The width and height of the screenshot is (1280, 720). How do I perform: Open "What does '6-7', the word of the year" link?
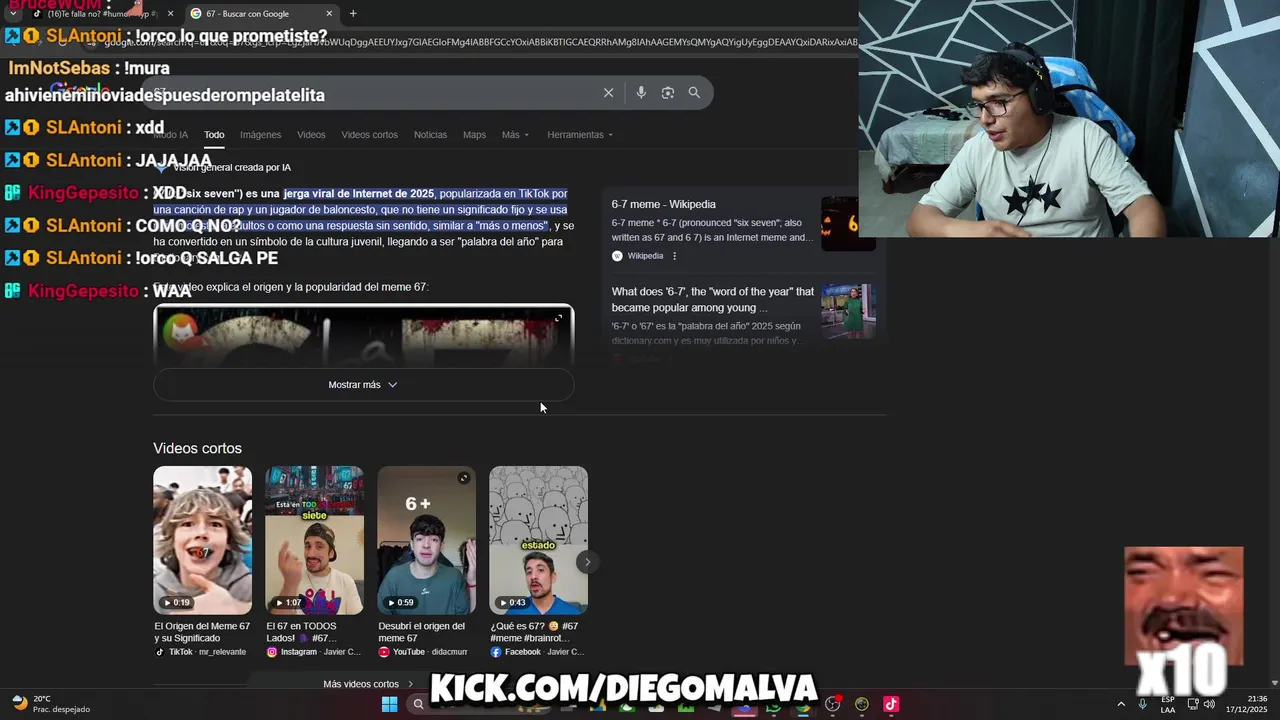[x=712, y=300]
